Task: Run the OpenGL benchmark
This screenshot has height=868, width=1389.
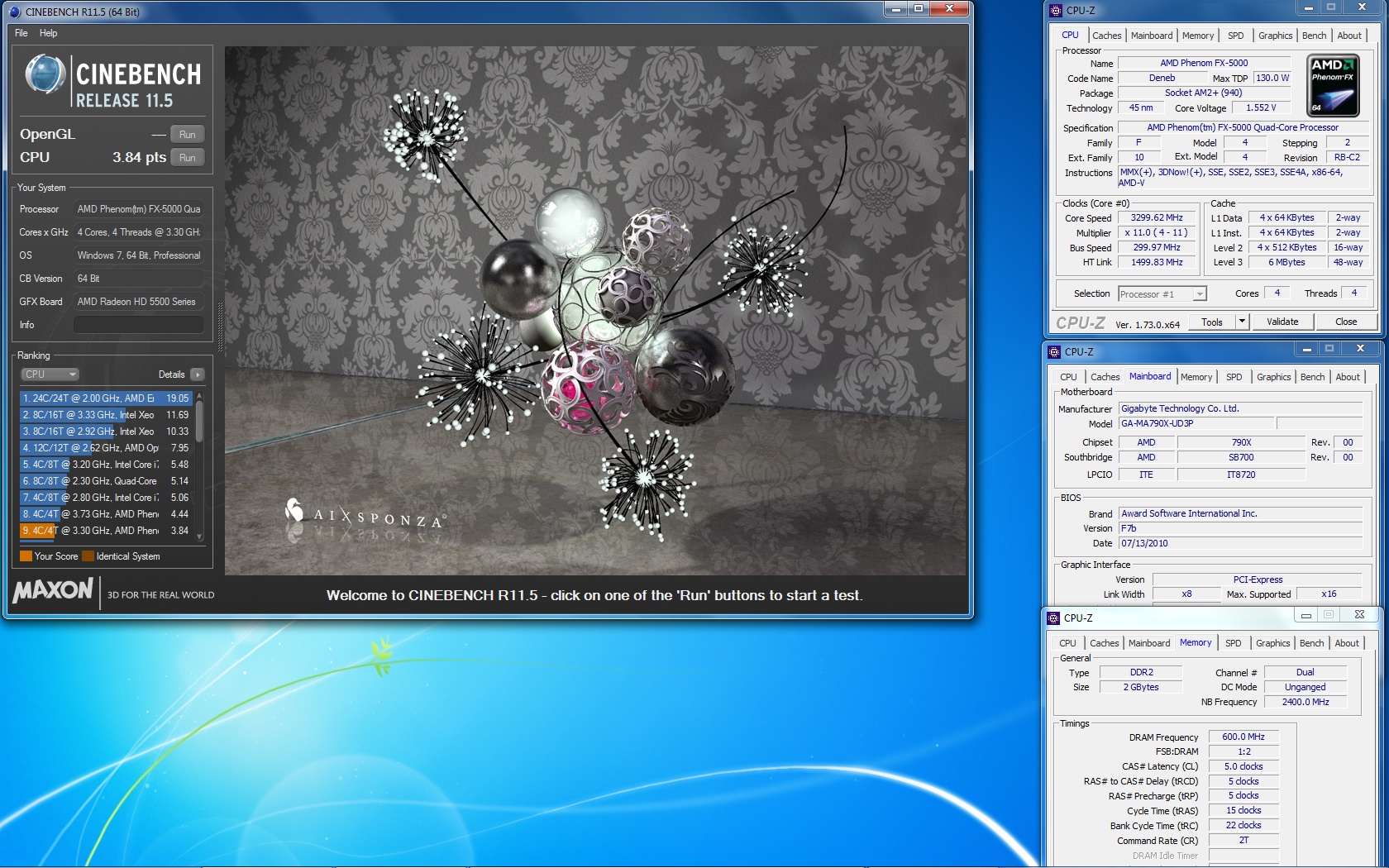Action: point(188,135)
